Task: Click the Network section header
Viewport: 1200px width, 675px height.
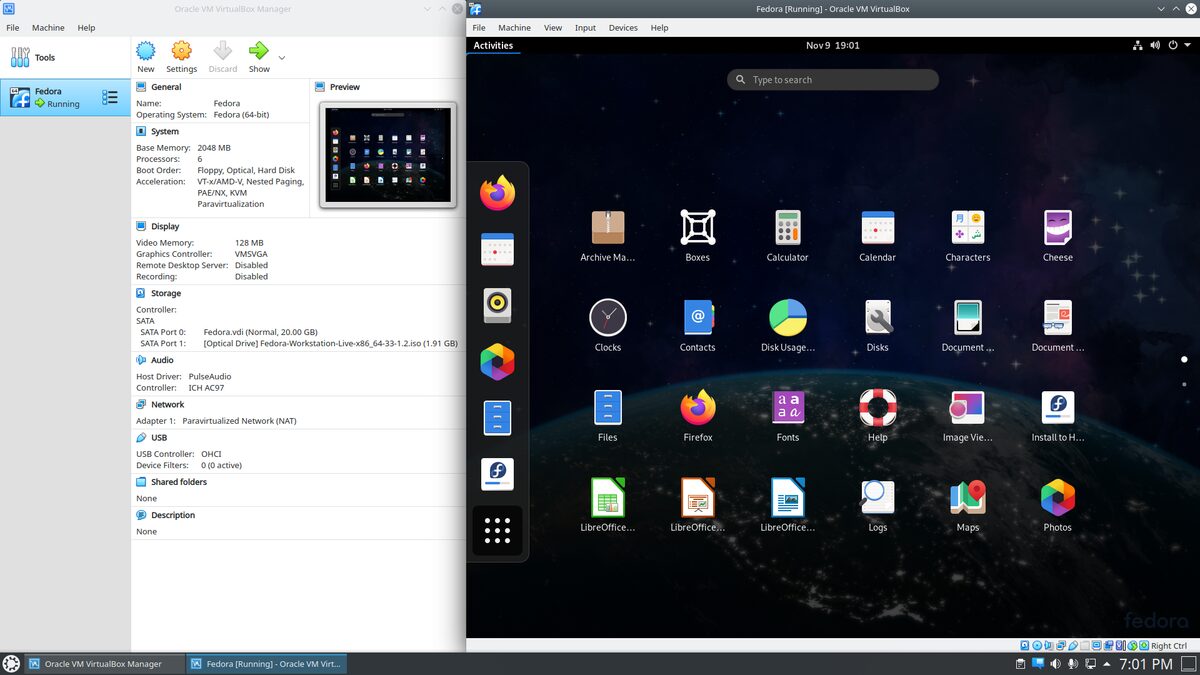Action: tap(167, 404)
